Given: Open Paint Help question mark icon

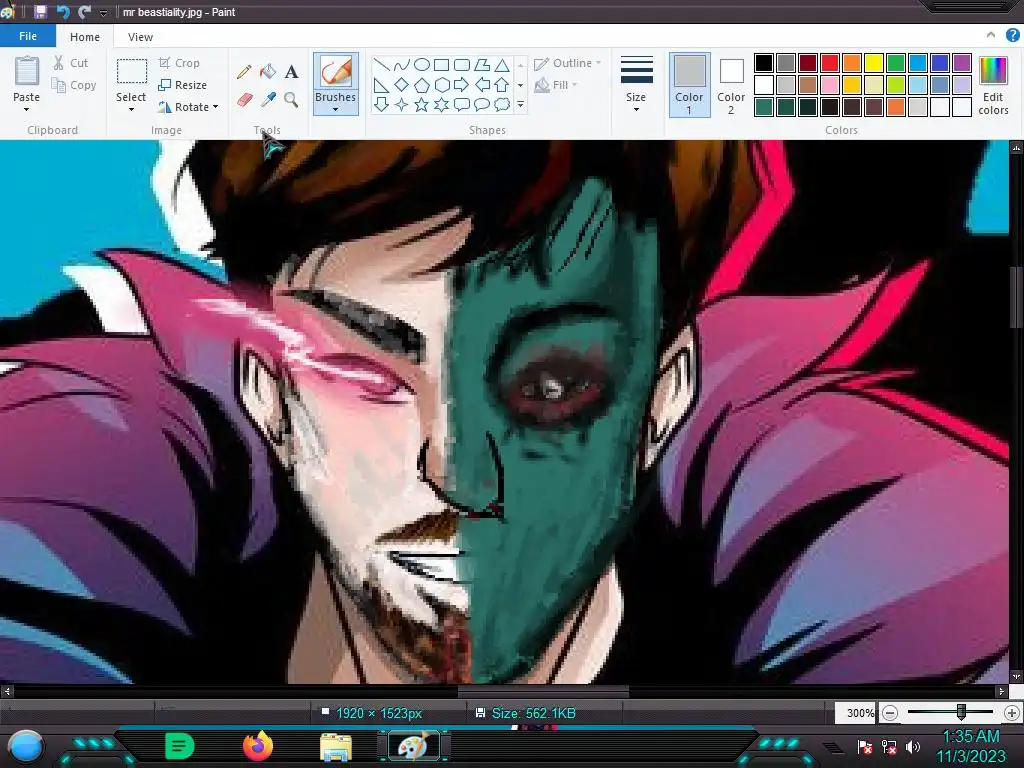Looking at the screenshot, I should (1013, 36).
